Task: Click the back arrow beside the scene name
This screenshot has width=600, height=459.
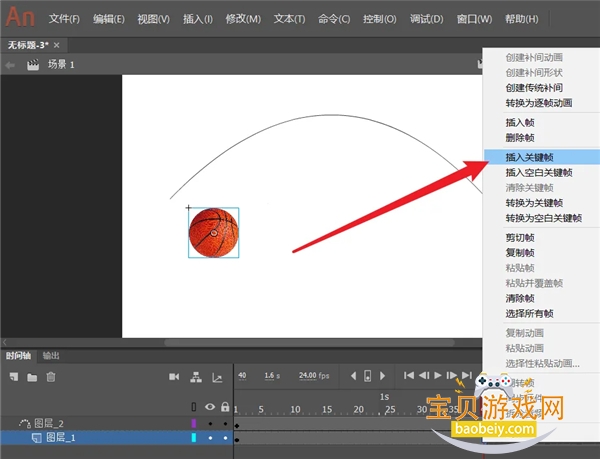Action: pyautogui.click(x=10, y=65)
